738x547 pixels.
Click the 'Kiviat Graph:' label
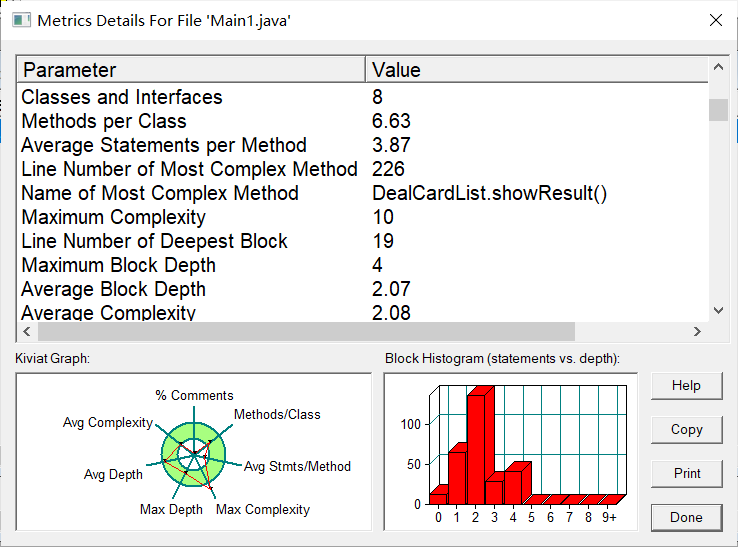pos(52,359)
